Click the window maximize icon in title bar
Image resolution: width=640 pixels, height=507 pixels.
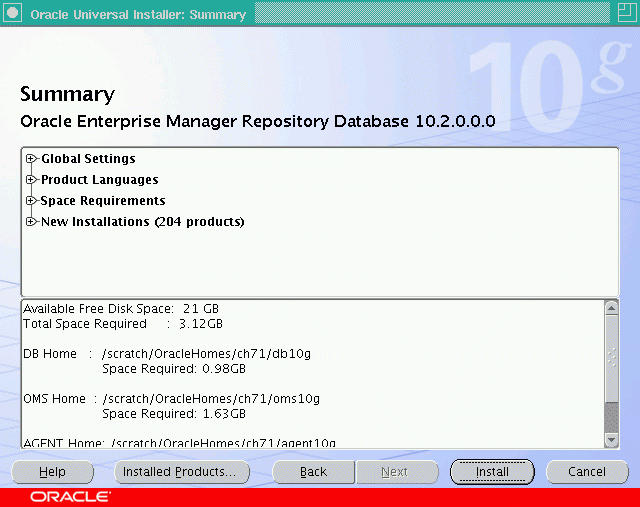pyautogui.click(x=626, y=13)
